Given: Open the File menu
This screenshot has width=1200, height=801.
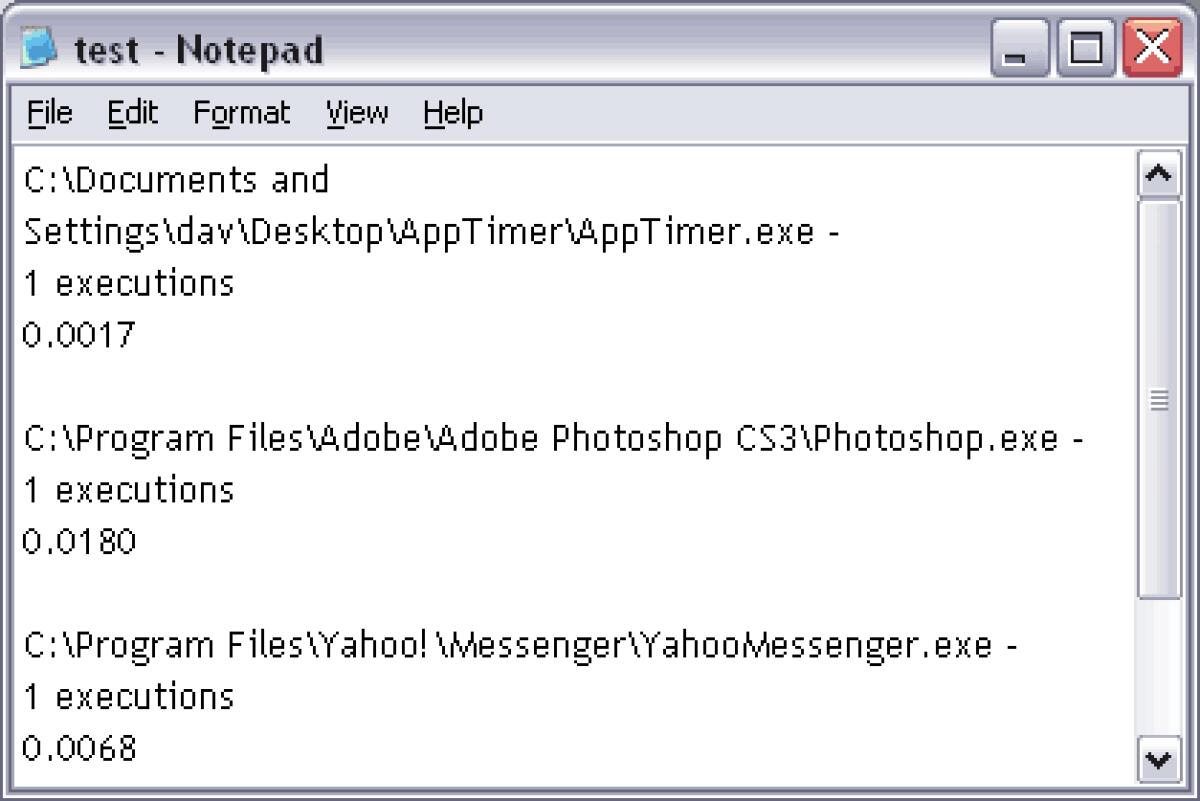Looking at the screenshot, I should click(49, 113).
